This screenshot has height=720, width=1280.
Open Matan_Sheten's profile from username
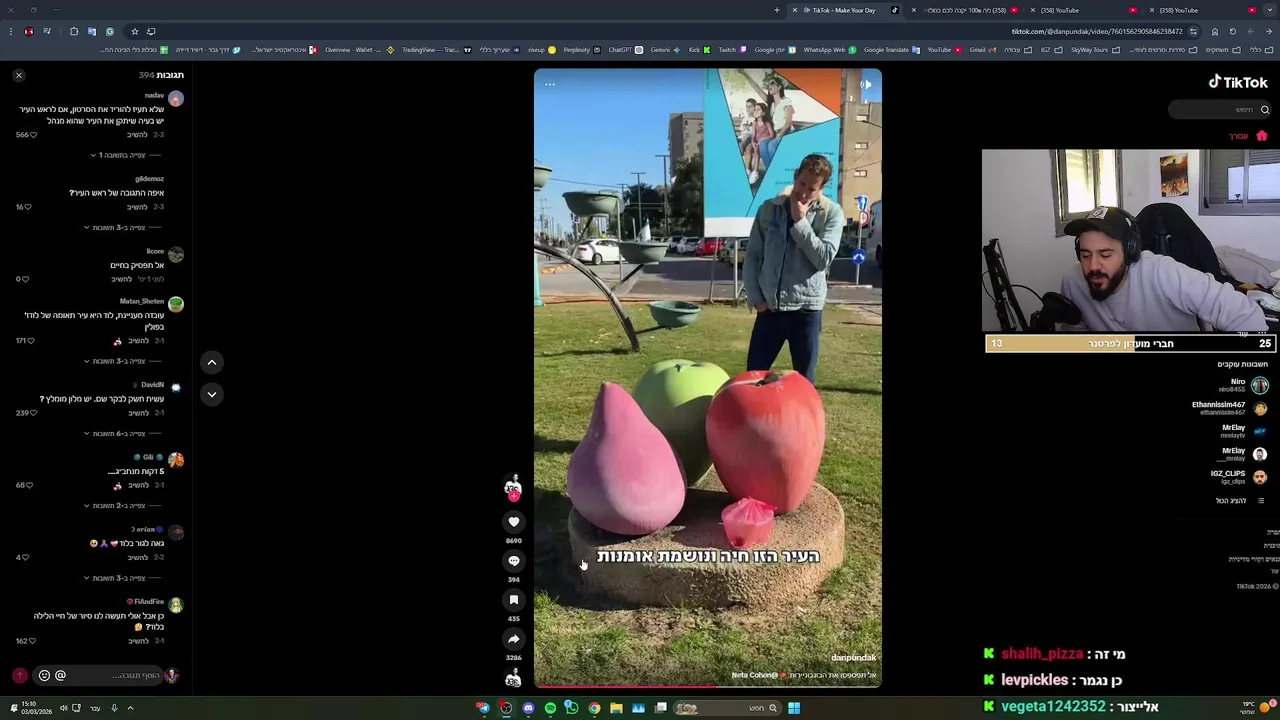point(142,301)
